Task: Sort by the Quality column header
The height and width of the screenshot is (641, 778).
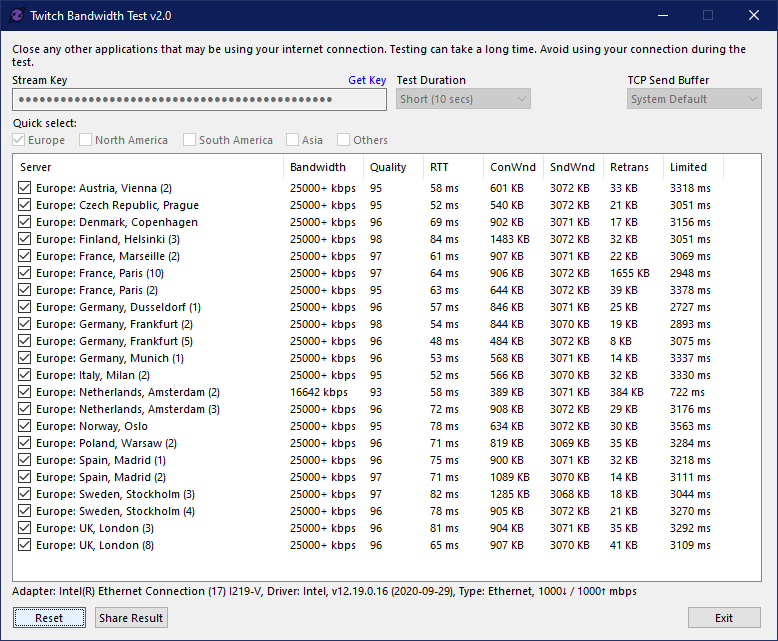Action: tap(393, 167)
